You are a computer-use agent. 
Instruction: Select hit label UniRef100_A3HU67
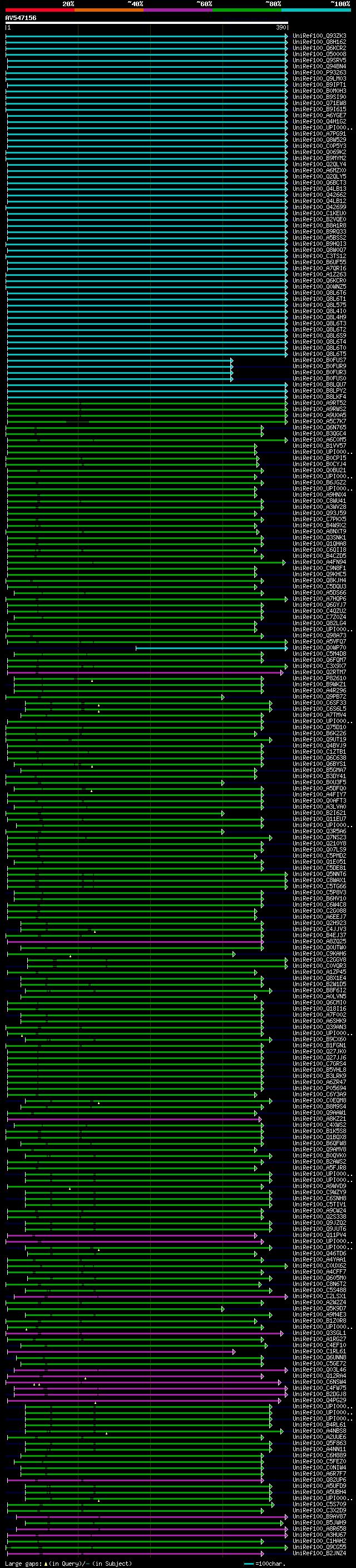(319, 1535)
